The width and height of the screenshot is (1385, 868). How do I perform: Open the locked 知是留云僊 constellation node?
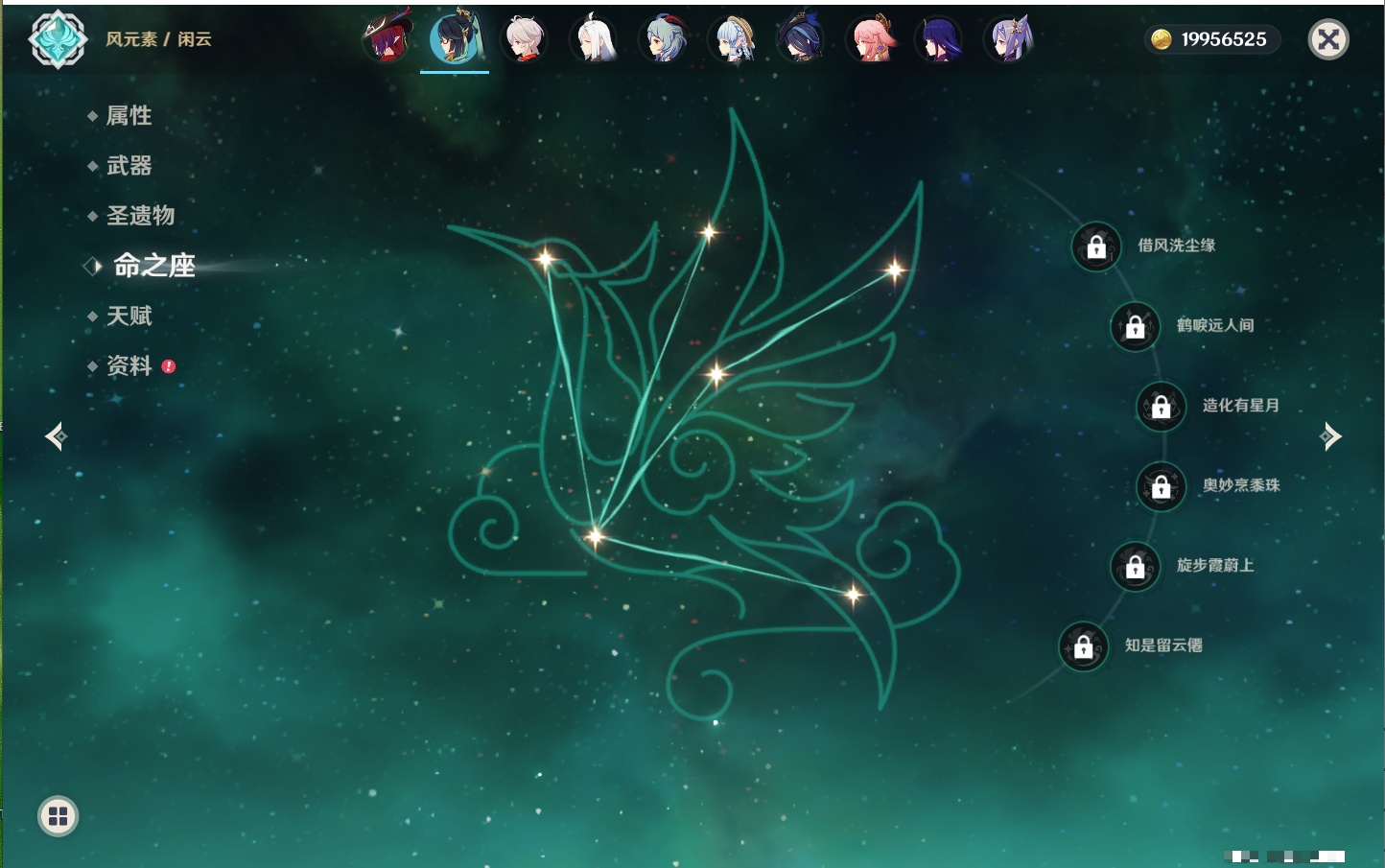[1084, 647]
